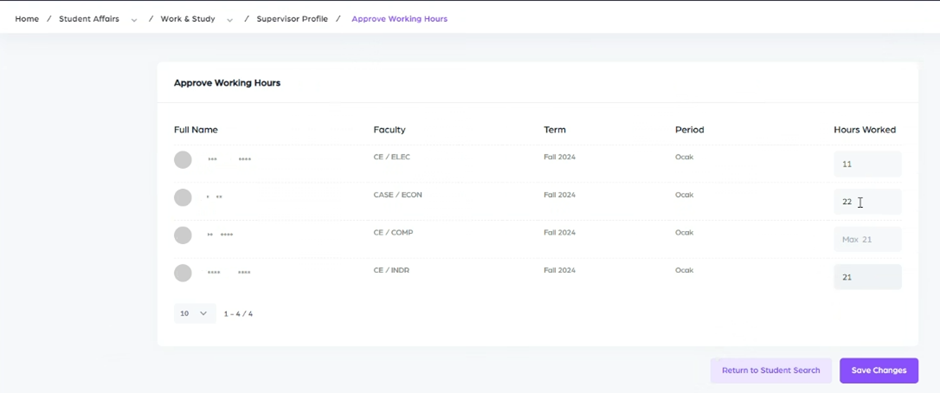Sort by the Full Name column header
Image resolution: width=940 pixels, height=393 pixels.
196,129
